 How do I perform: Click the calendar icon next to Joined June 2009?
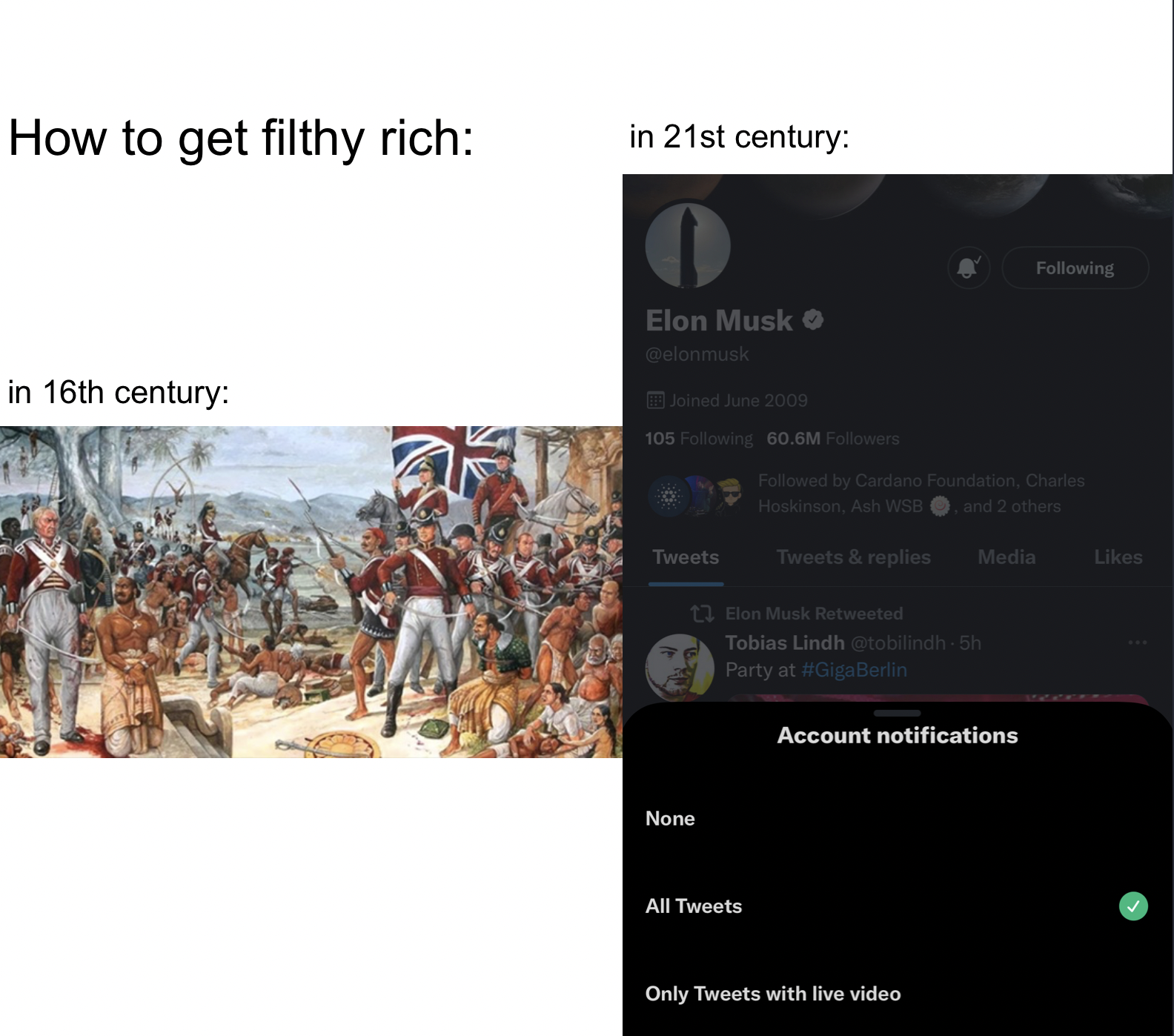[x=655, y=401]
